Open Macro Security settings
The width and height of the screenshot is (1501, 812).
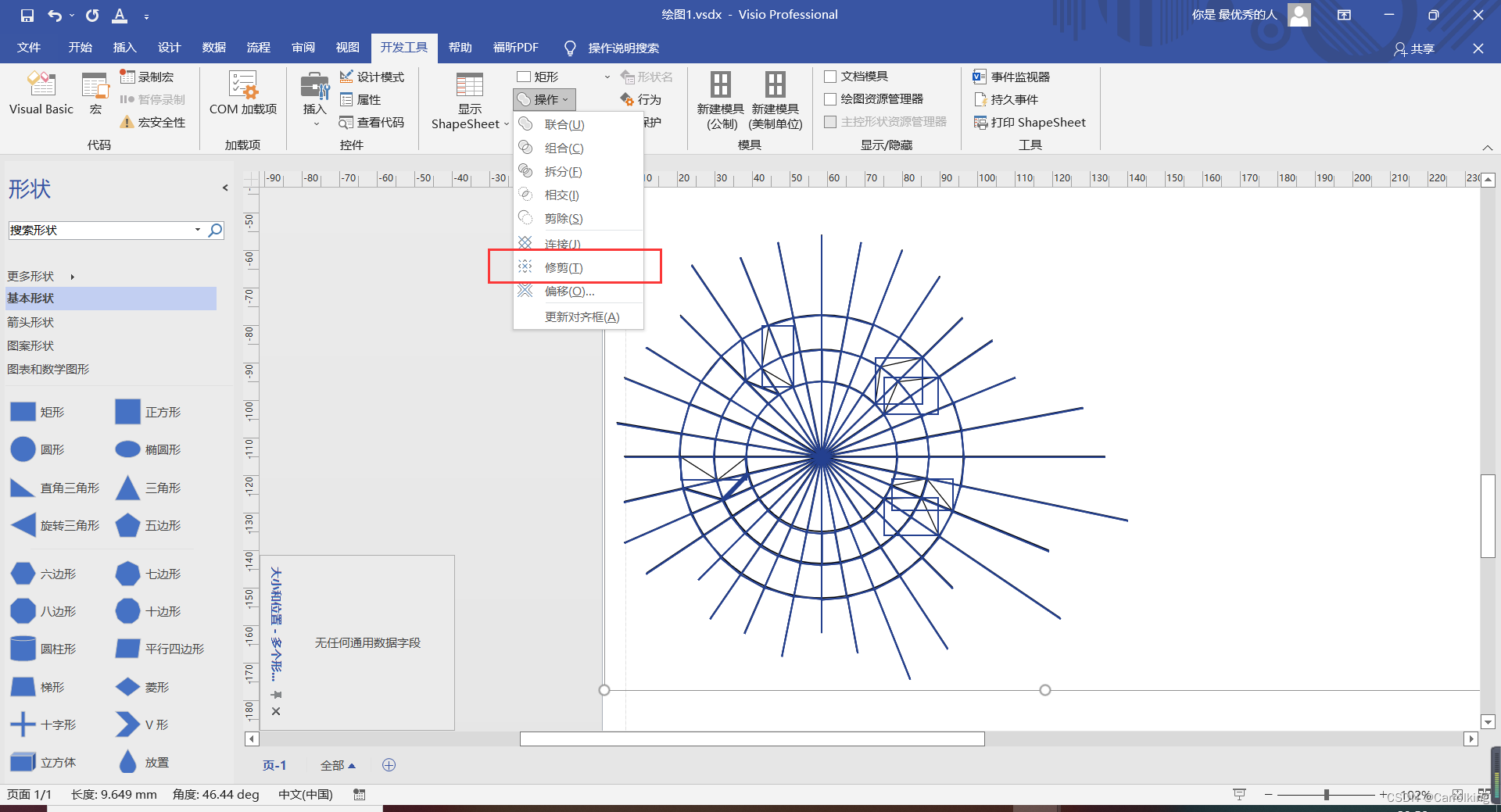point(153,122)
